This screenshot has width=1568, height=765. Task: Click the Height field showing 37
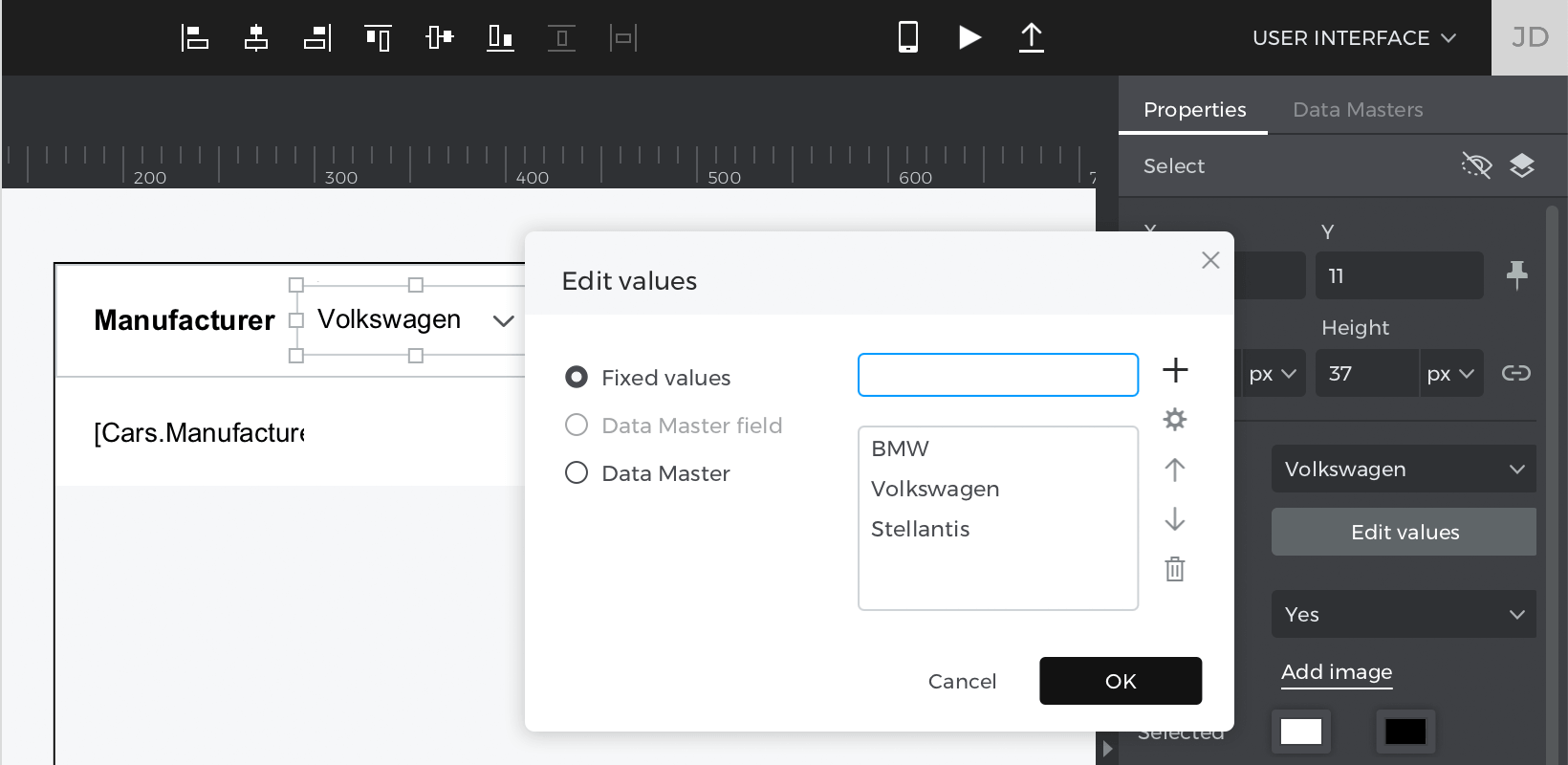tap(1367, 373)
